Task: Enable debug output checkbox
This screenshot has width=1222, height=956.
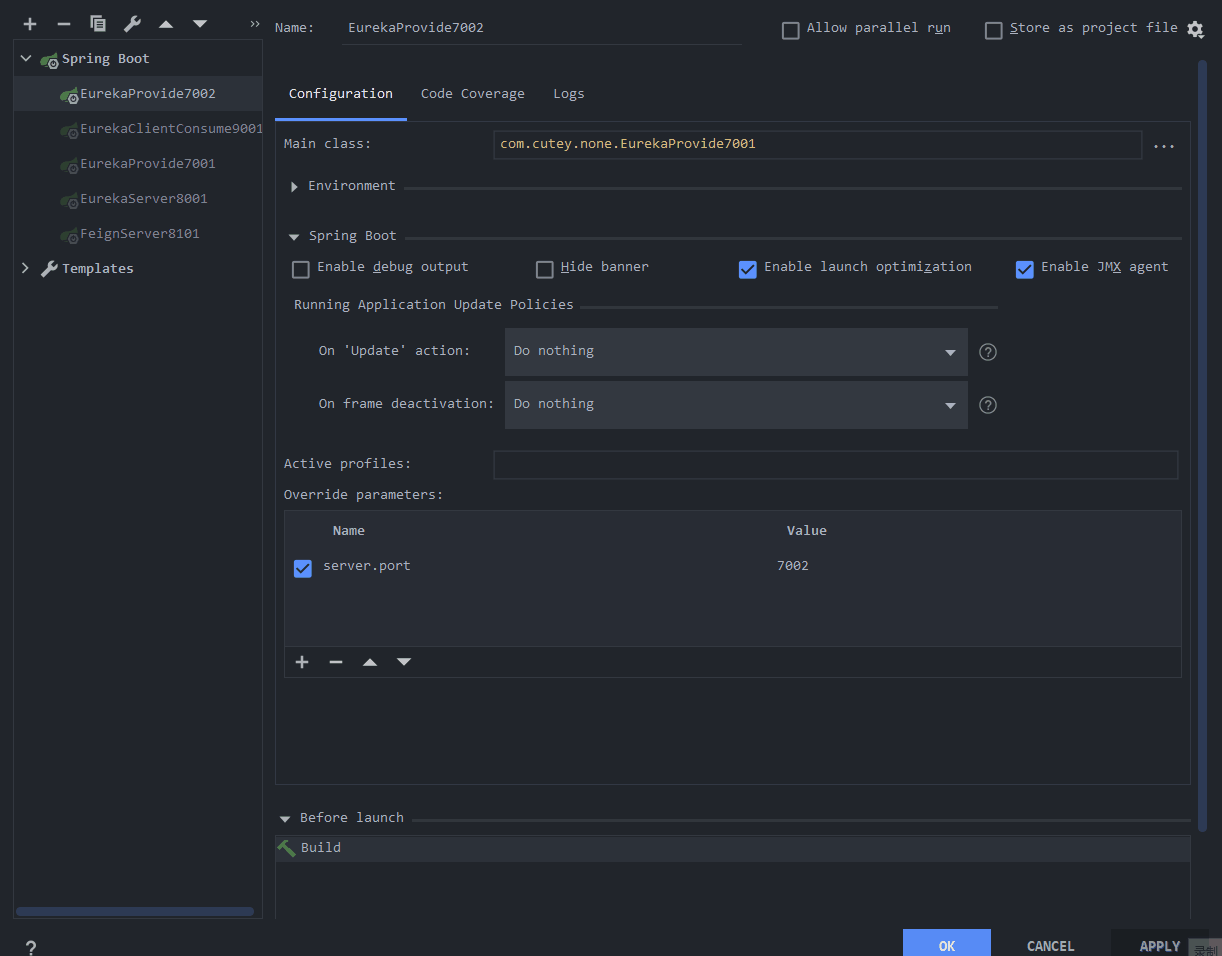Action: tap(301, 269)
